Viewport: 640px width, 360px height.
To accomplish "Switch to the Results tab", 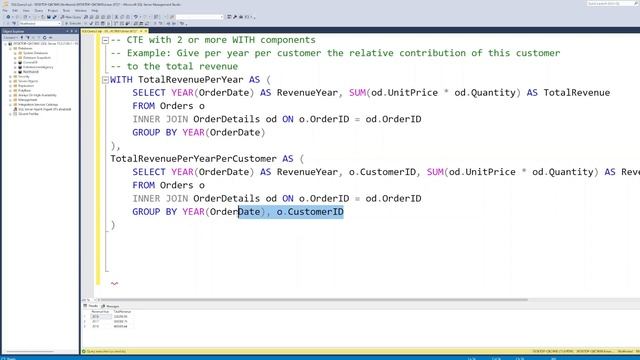I will (91, 306).
